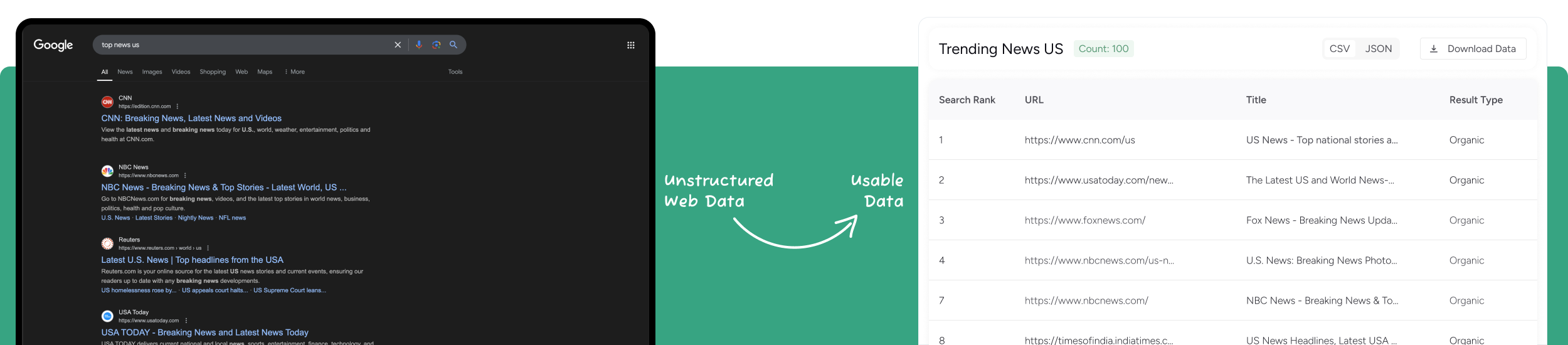Click the magnifying glass search icon

coord(453,45)
